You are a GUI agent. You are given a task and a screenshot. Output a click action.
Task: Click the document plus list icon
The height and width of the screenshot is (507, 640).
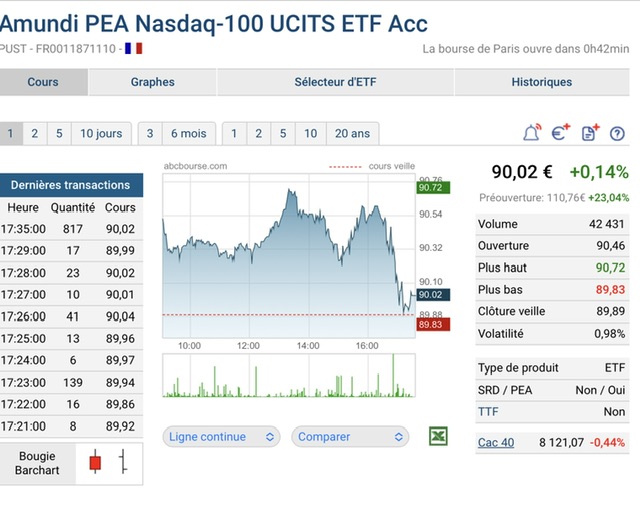pyautogui.click(x=589, y=133)
